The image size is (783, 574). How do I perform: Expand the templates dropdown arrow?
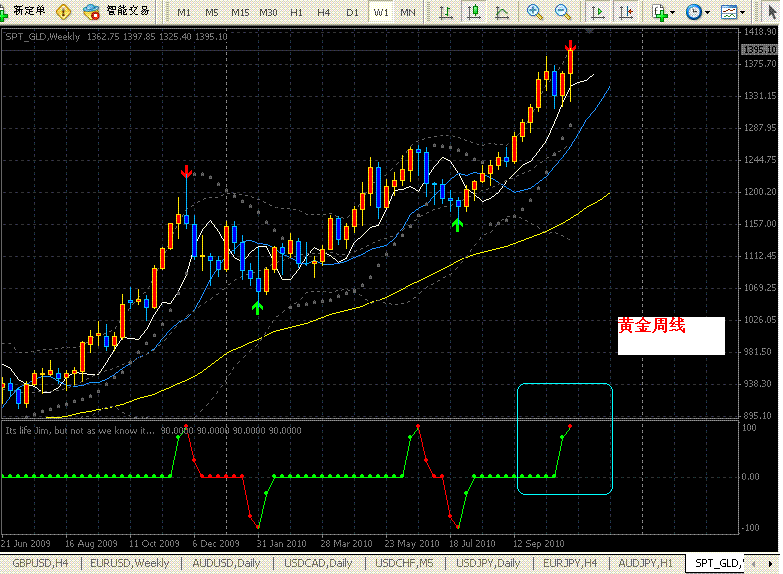pos(743,12)
